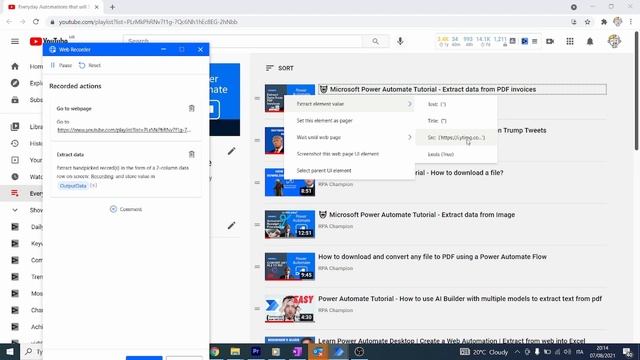The image size is (640, 360).
Task: Reset the Web Recorder recorded actions
Action: click(90, 65)
